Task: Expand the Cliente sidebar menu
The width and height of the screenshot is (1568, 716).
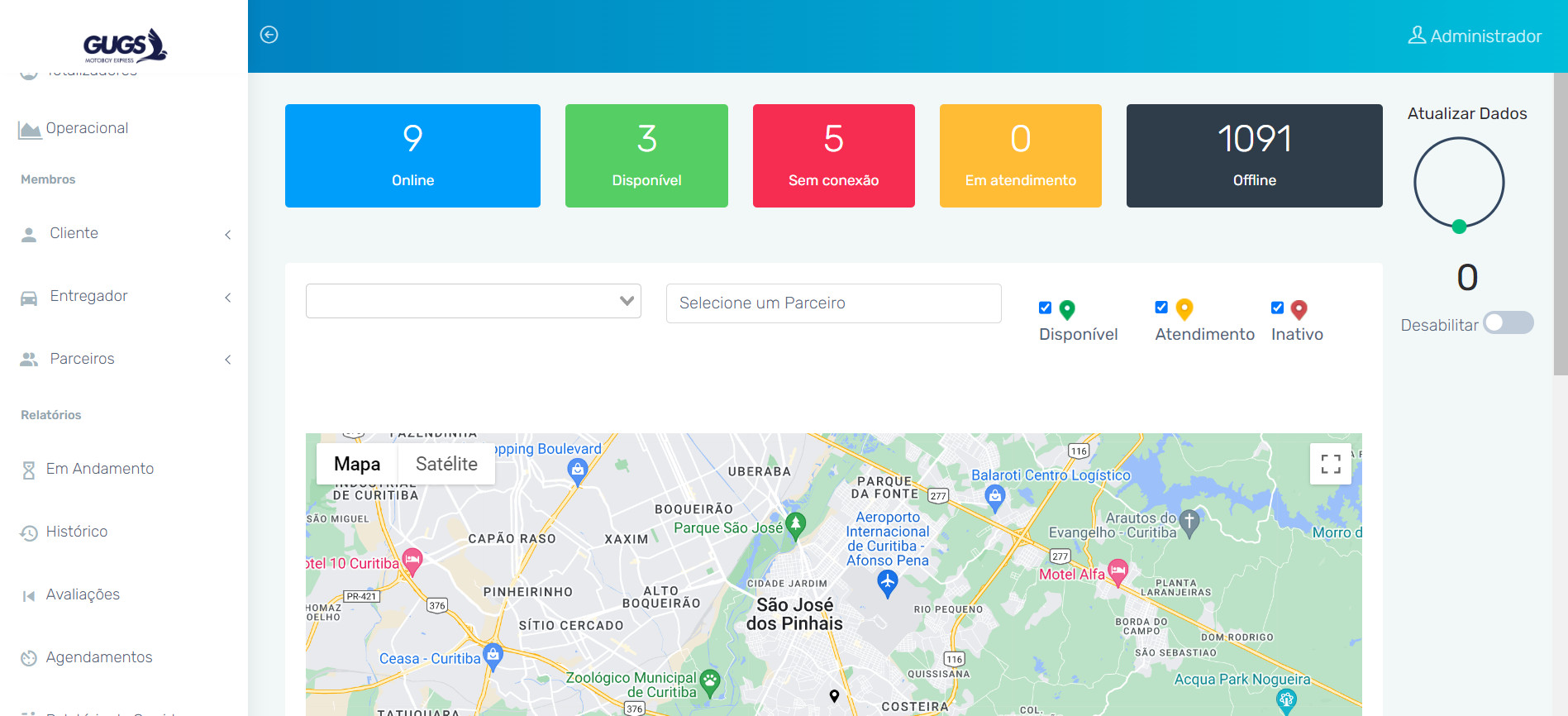Action: 124,234
